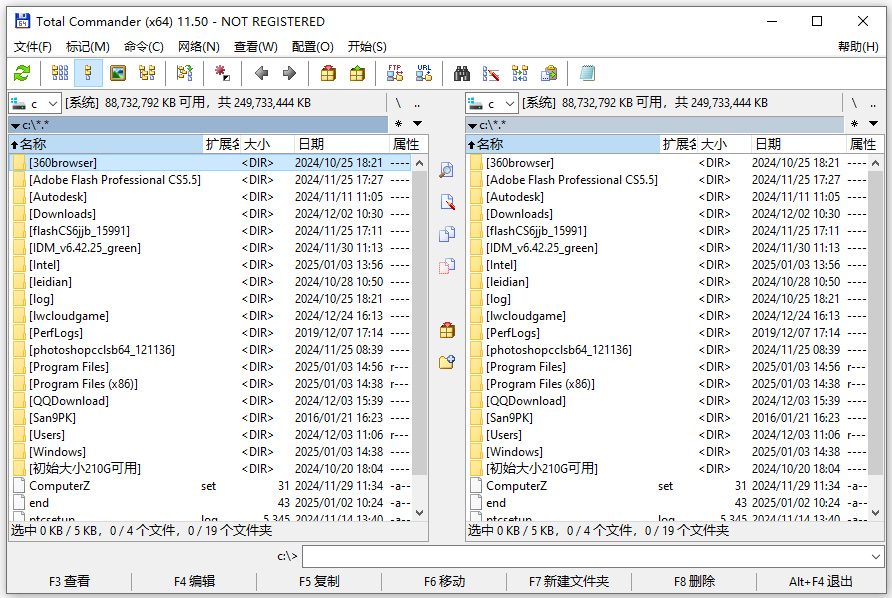Sort left panel by 日期 column header

(x=341, y=145)
